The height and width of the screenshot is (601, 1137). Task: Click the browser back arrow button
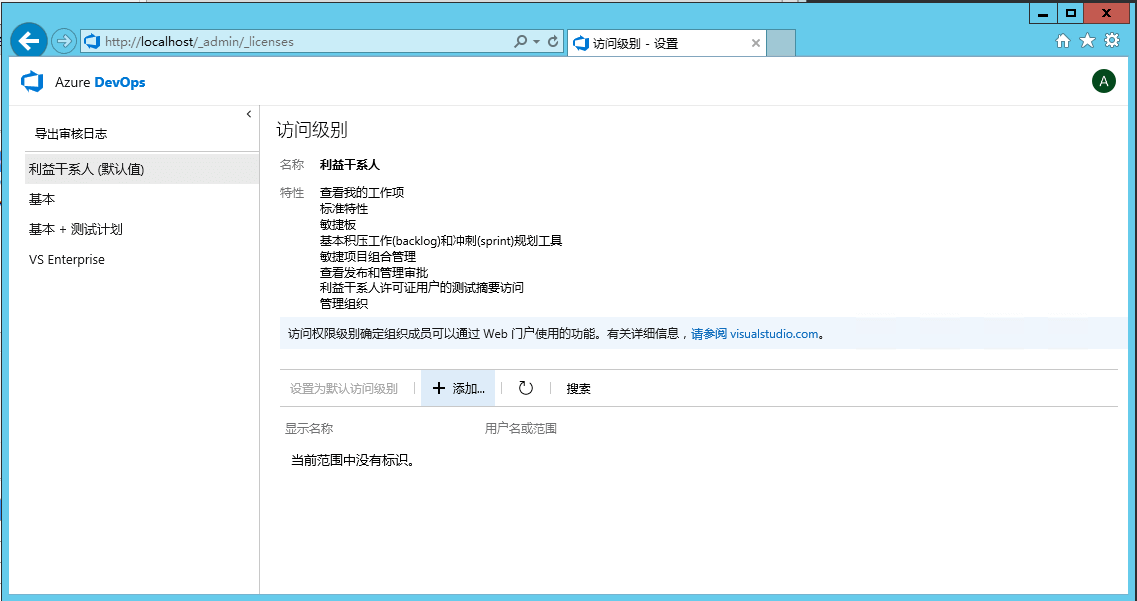click(x=29, y=41)
